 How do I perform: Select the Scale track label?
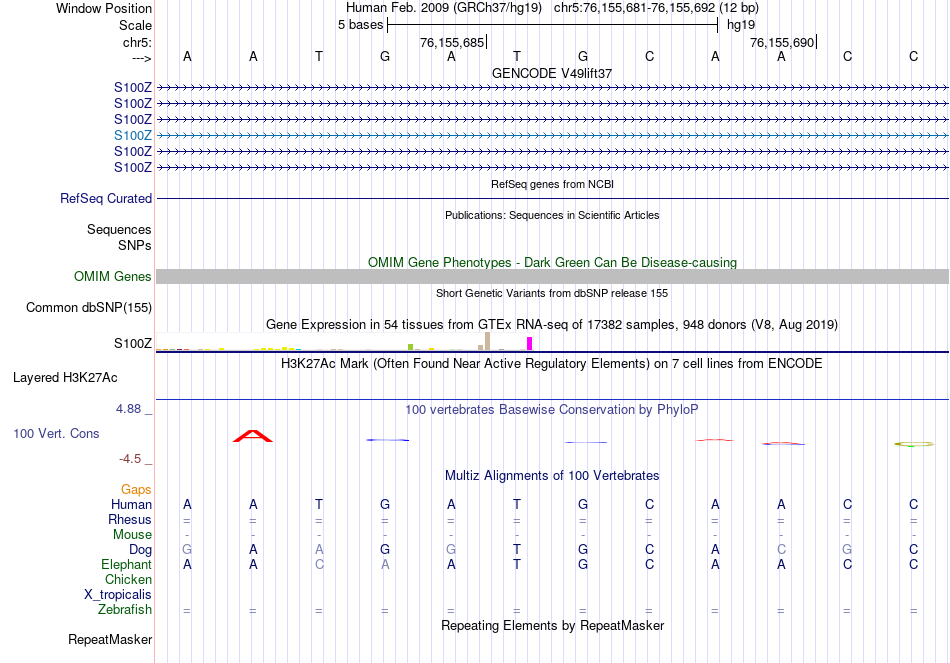[x=135, y=25]
